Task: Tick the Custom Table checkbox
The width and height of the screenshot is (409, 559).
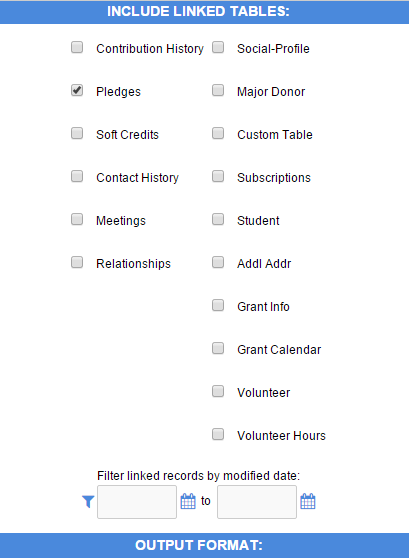Action: tap(218, 133)
